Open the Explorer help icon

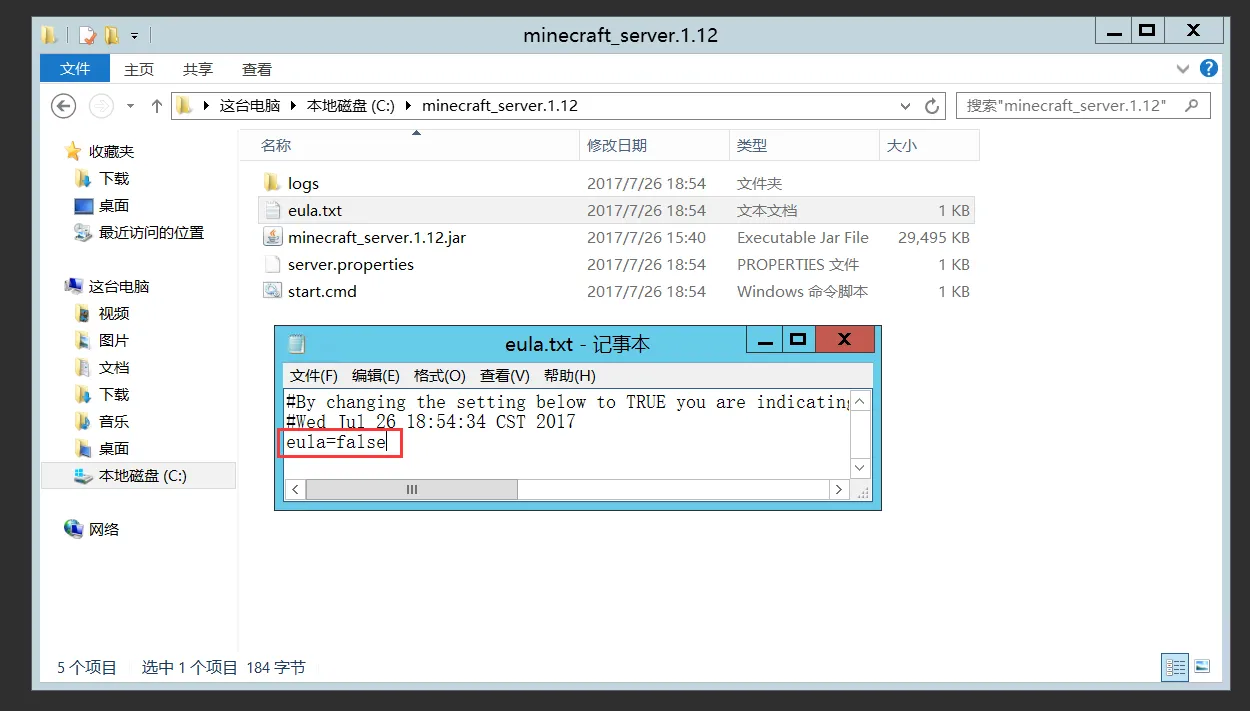(1209, 68)
